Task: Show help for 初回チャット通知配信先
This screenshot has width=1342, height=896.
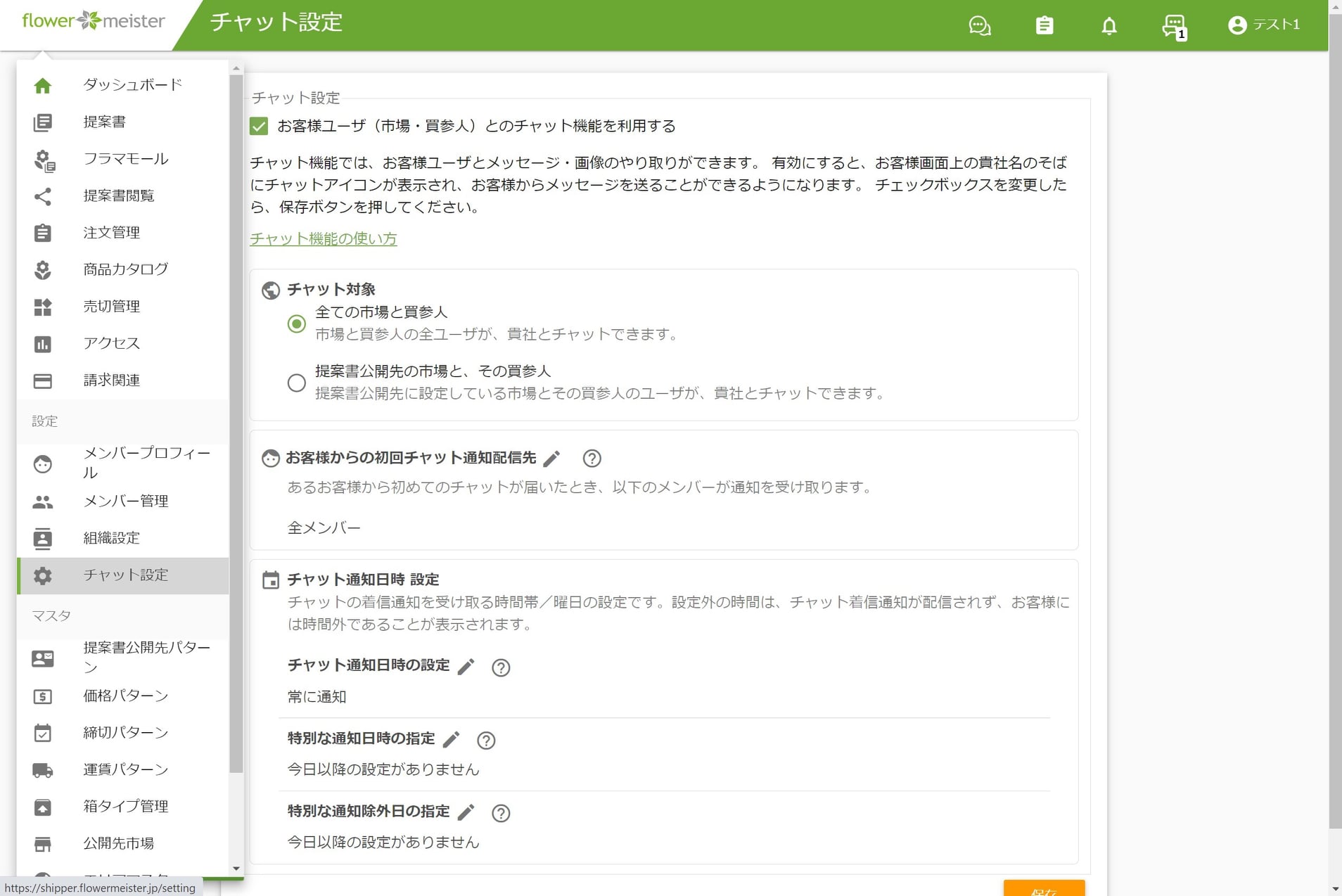Action: [592, 459]
